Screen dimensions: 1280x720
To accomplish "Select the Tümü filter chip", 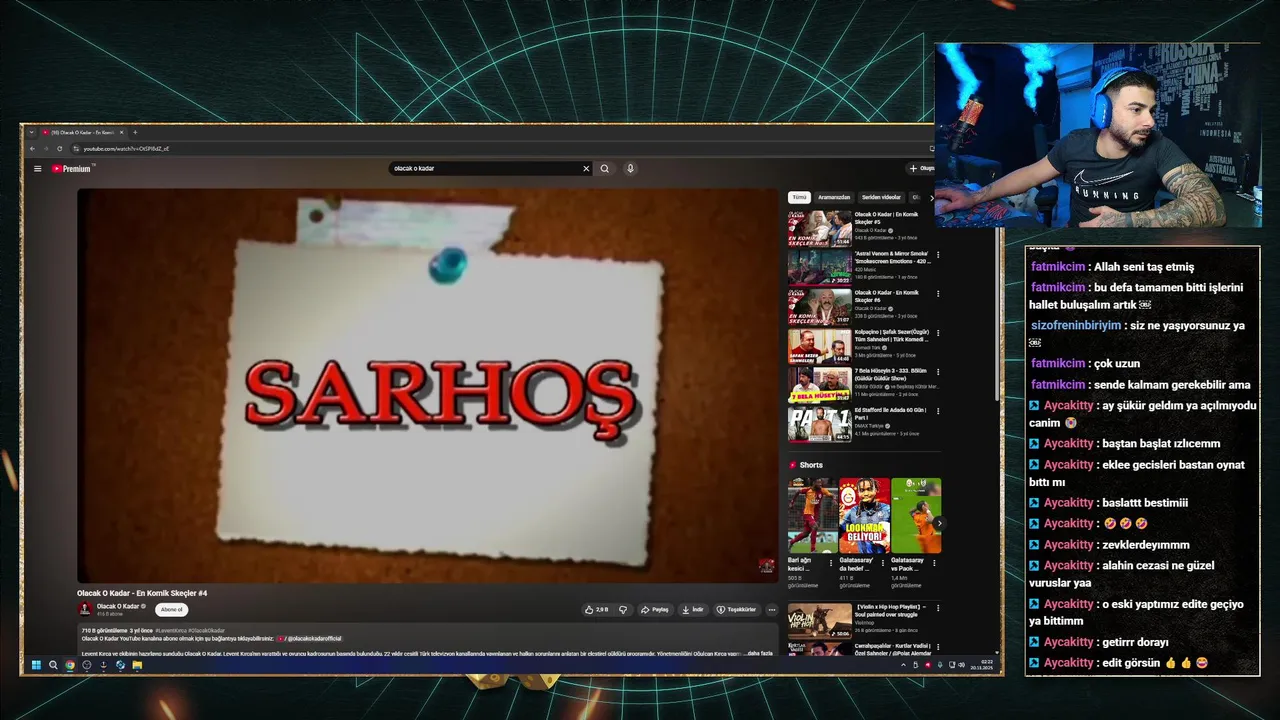I will [799, 198].
